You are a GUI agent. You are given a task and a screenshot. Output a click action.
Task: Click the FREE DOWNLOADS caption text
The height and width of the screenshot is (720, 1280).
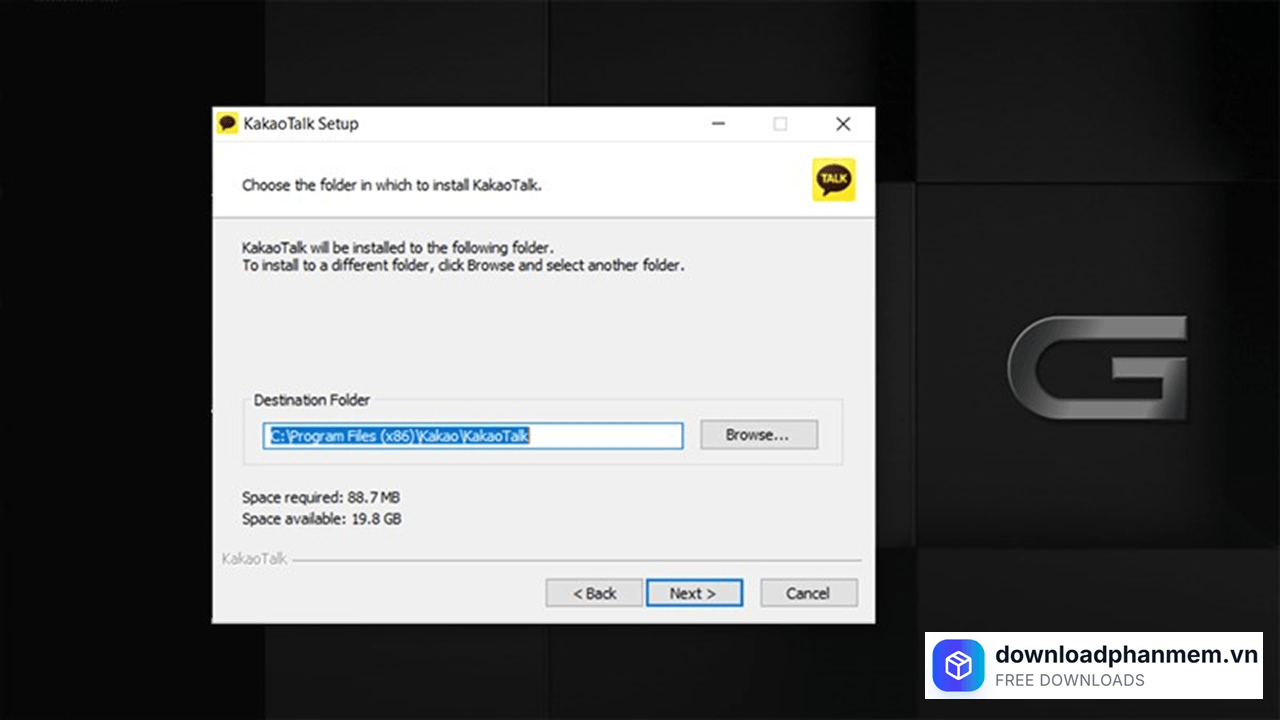pos(1069,681)
